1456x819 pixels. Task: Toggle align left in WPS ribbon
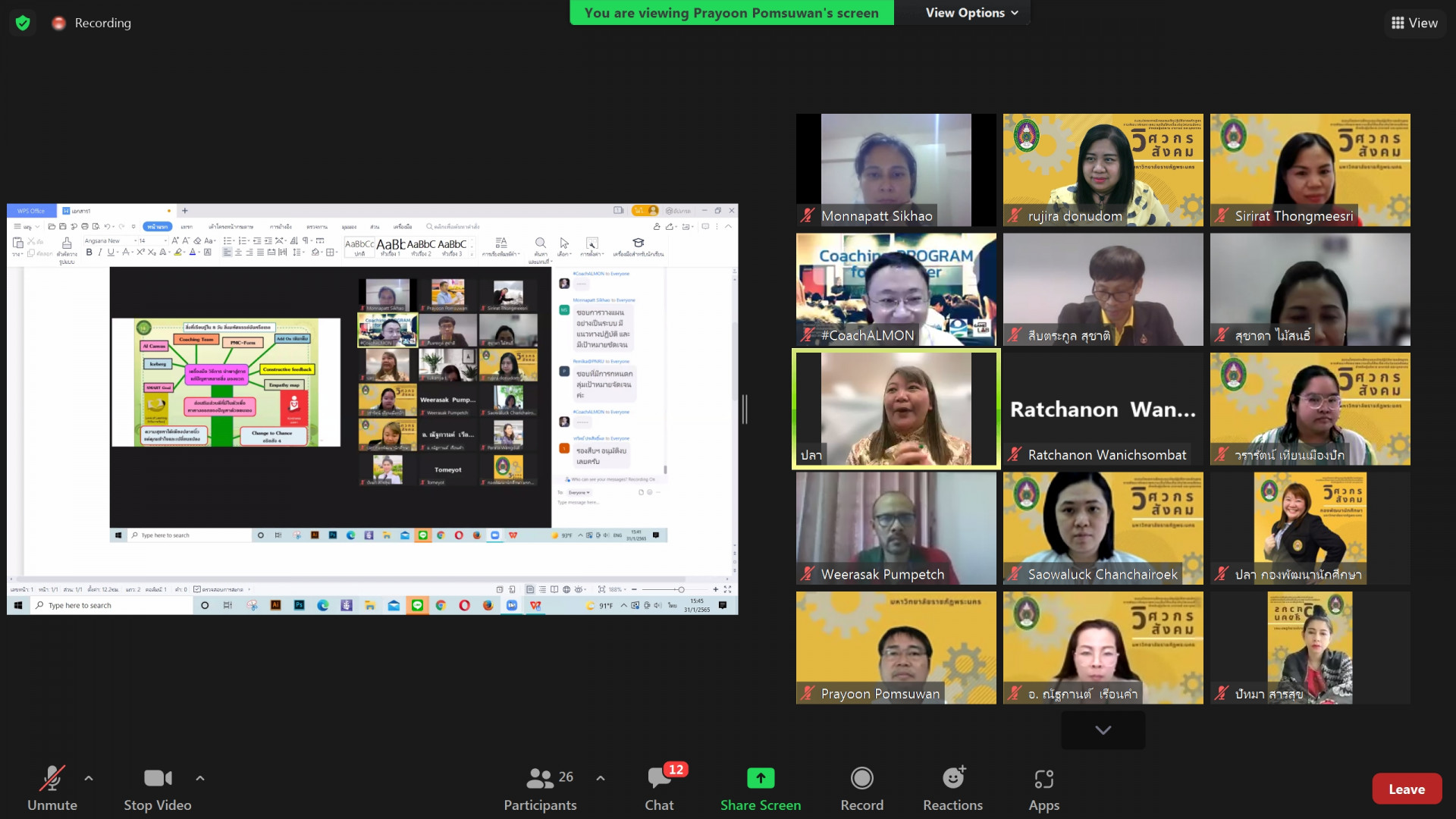click(x=227, y=253)
